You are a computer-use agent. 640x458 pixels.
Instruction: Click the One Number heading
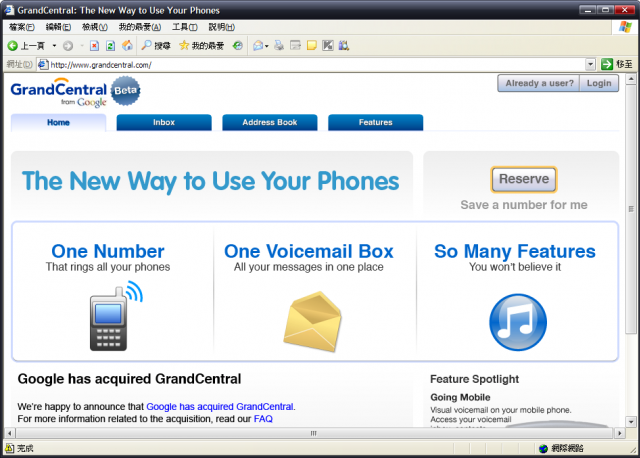108,251
